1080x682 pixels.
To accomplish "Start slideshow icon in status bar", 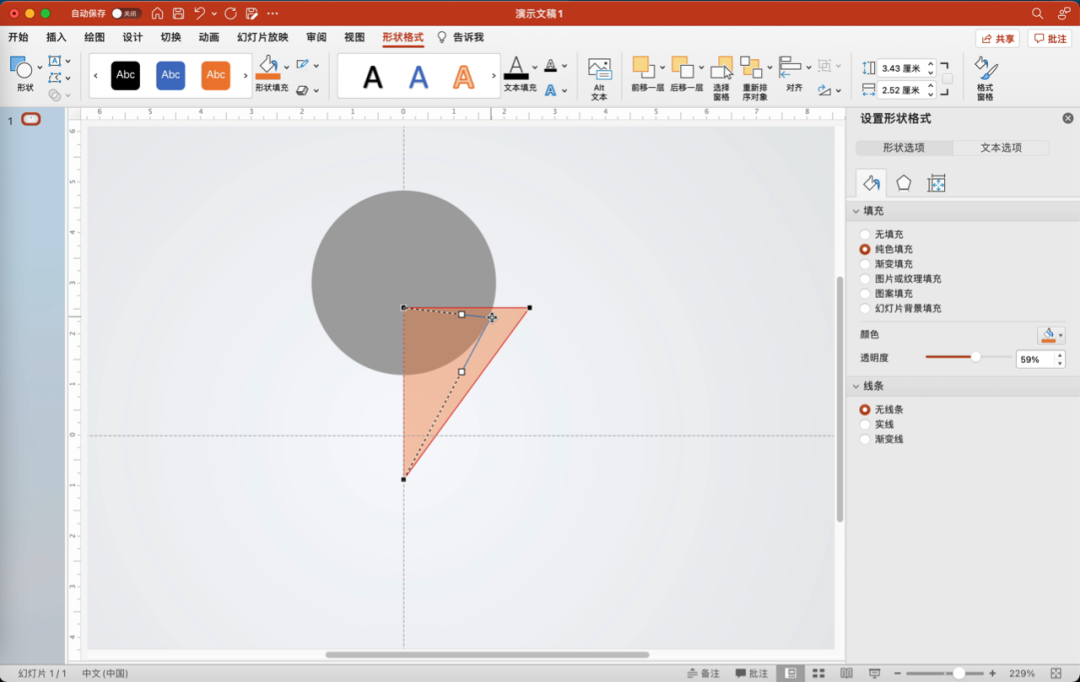I will coord(874,673).
